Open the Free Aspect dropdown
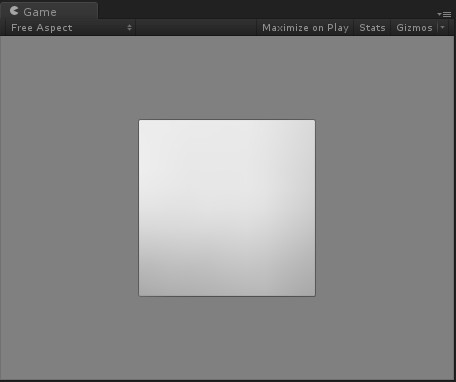This screenshot has width=456, height=382. (x=71, y=28)
